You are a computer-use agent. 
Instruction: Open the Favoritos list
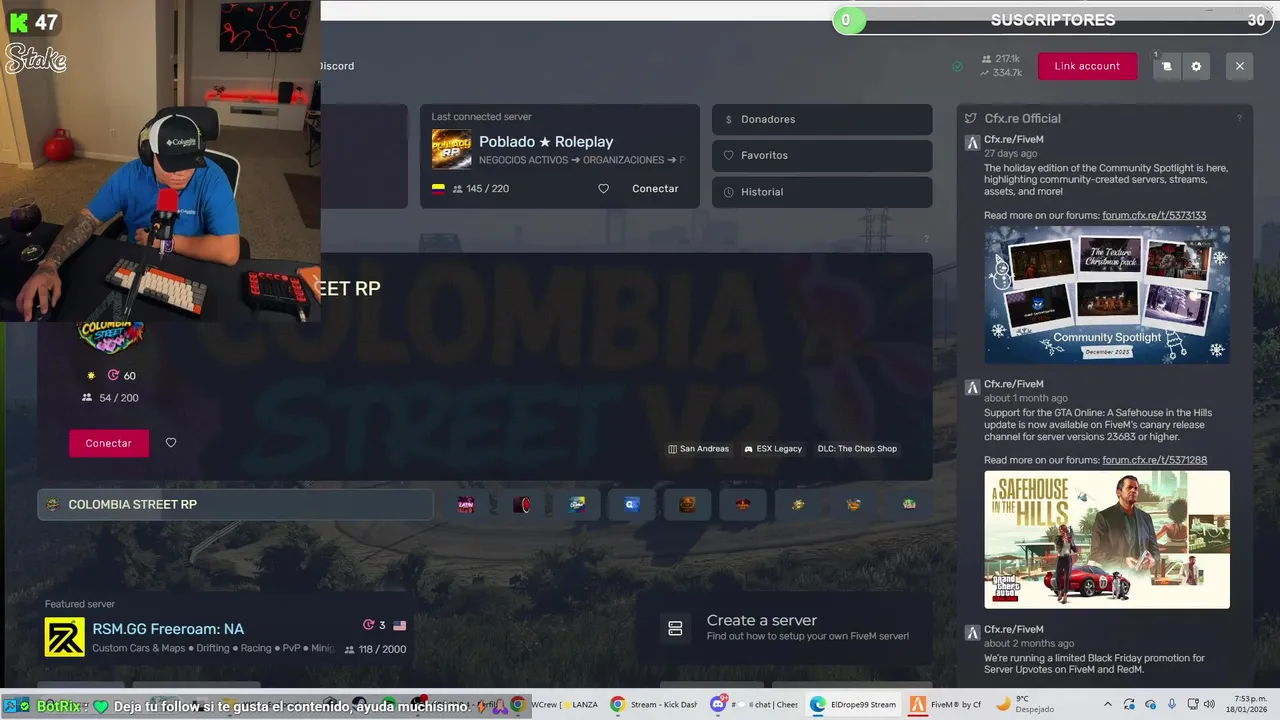pyautogui.click(x=822, y=155)
